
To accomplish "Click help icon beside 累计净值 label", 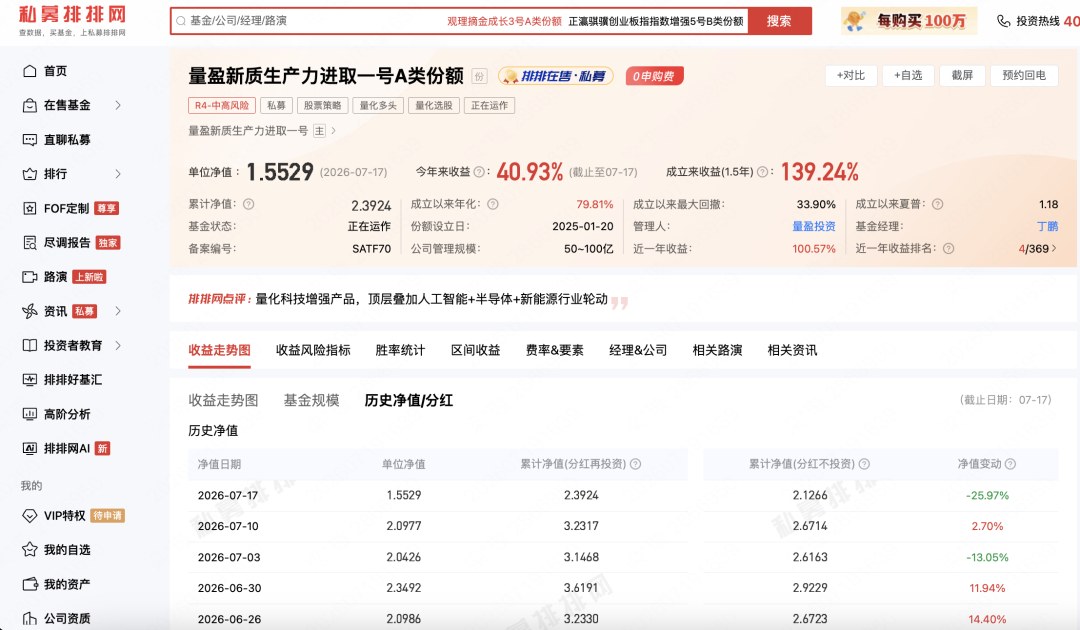I will (x=249, y=204).
